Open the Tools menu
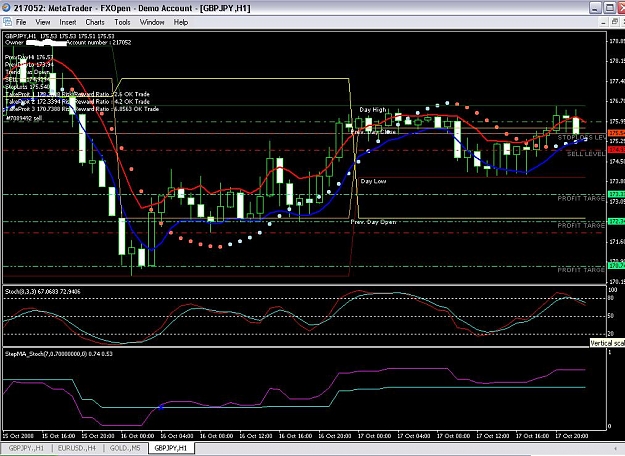The image size is (625, 456). 122,22
